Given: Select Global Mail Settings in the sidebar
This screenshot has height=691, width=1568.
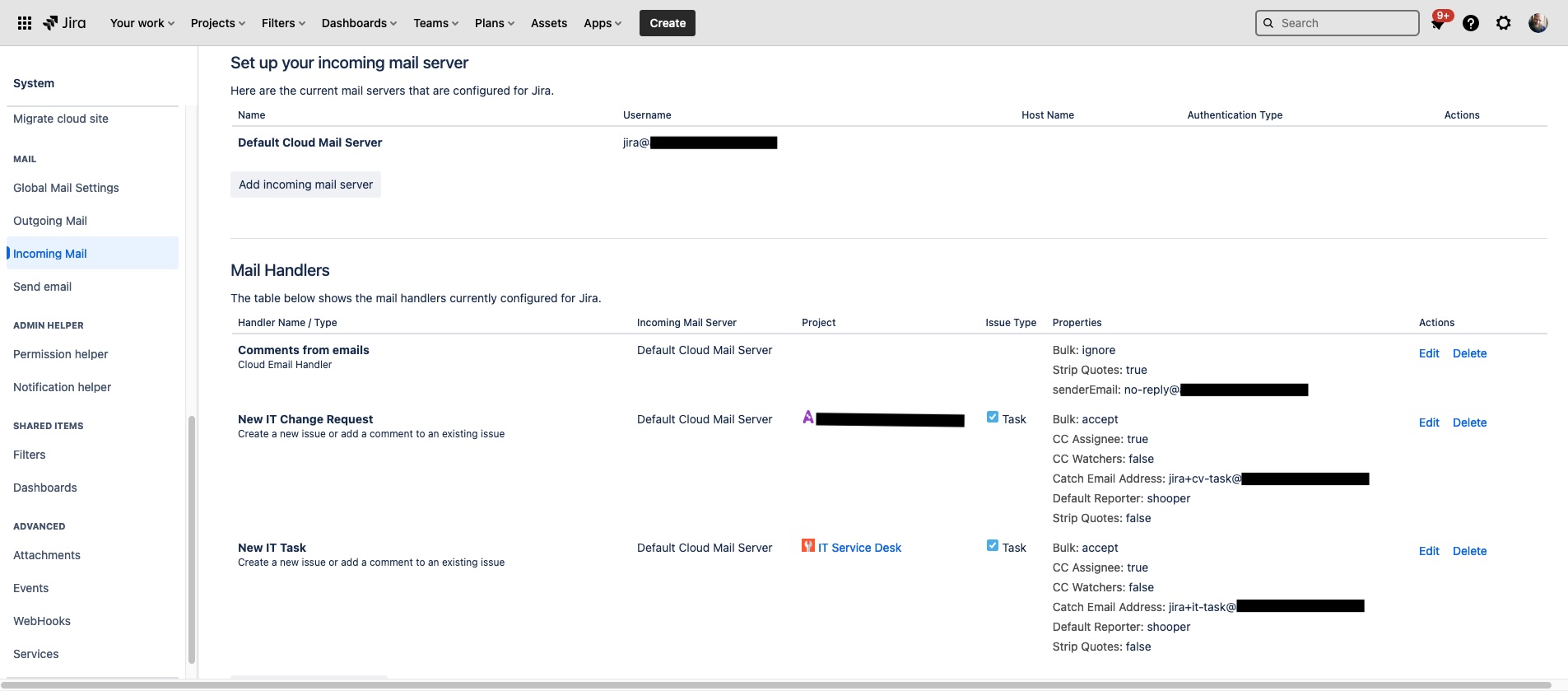Looking at the screenshot, I should click(x=66, y=188).
